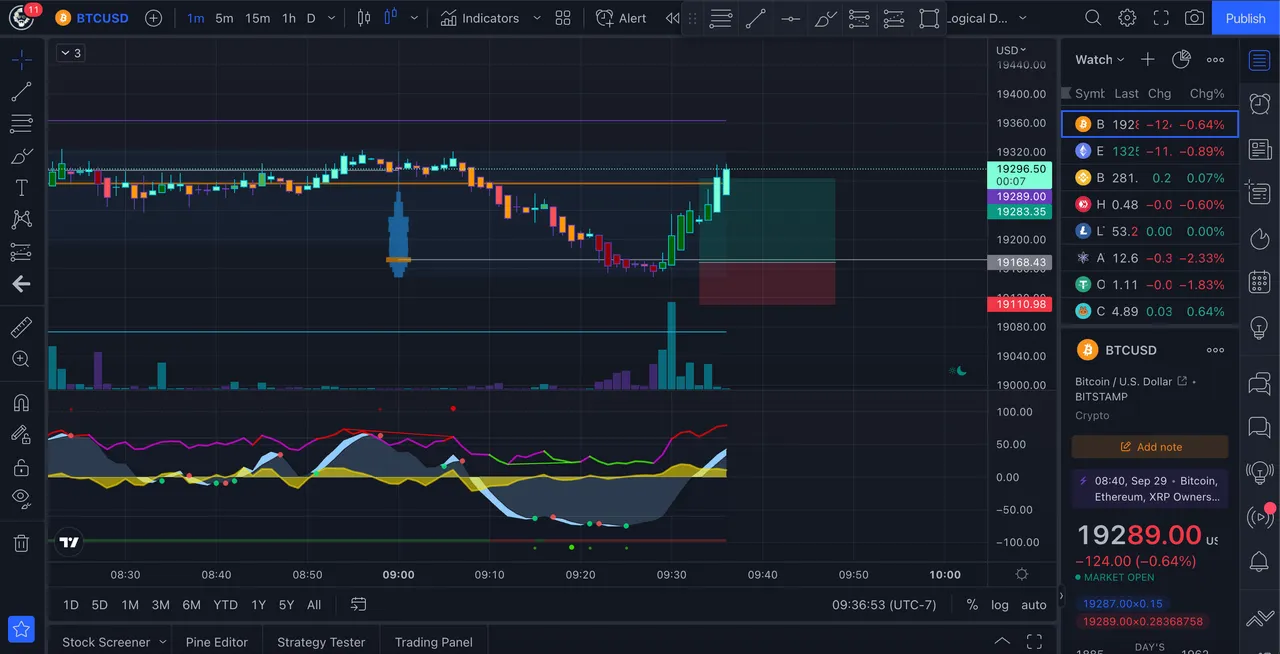Toggle magnet mode

click(x=21, y=403)
